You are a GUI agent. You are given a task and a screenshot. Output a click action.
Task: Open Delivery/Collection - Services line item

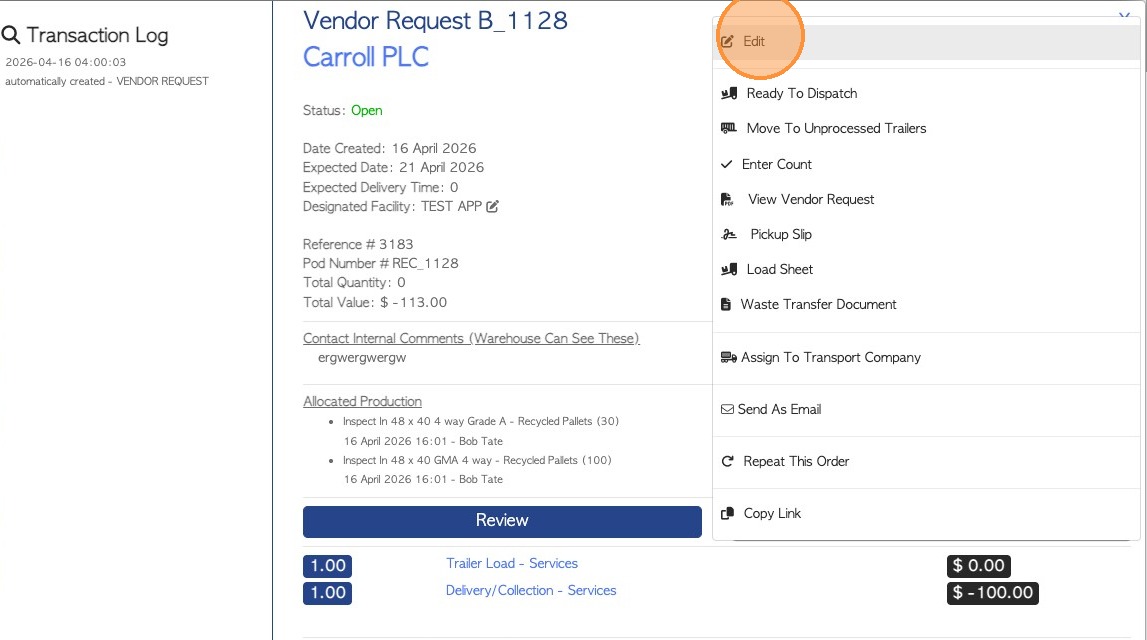pyautogui.click(x=530, y=591)
